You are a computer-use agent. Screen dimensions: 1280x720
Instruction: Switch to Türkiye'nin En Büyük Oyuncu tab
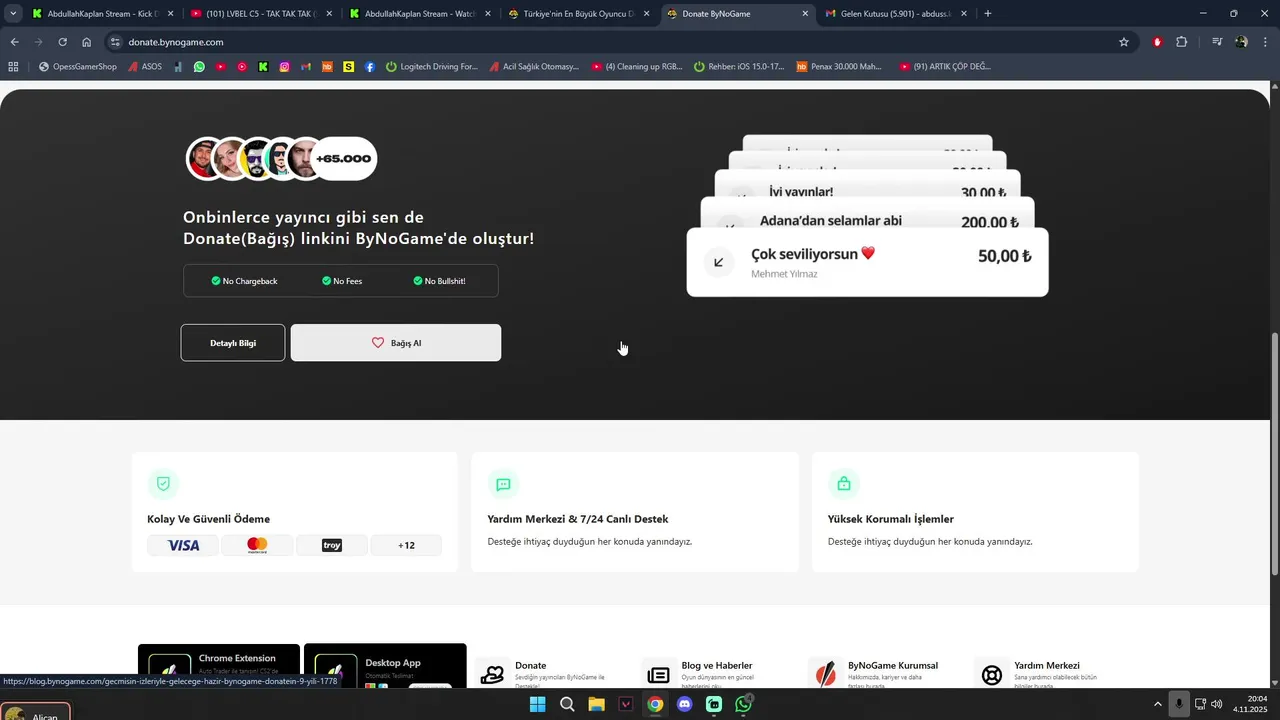click(x=578, y=14)
